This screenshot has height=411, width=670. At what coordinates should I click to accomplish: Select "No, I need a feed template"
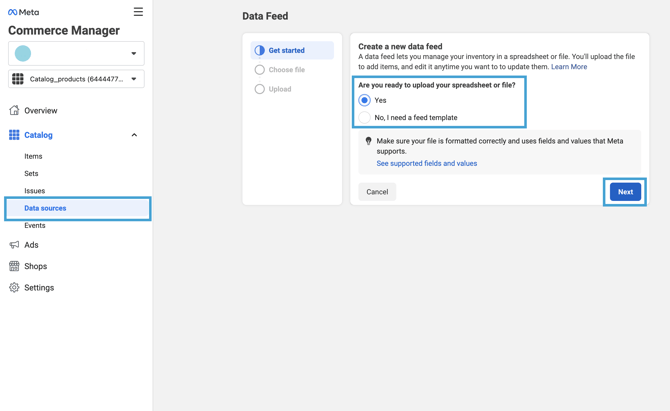point(365,118)
